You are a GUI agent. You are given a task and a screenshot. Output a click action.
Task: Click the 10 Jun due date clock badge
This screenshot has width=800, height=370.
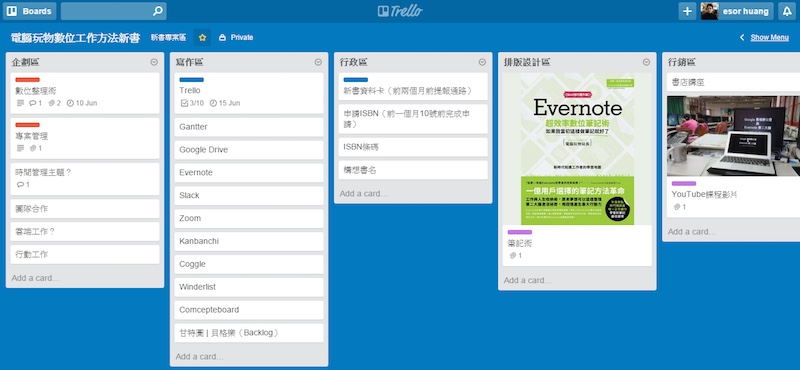point(82,103)
